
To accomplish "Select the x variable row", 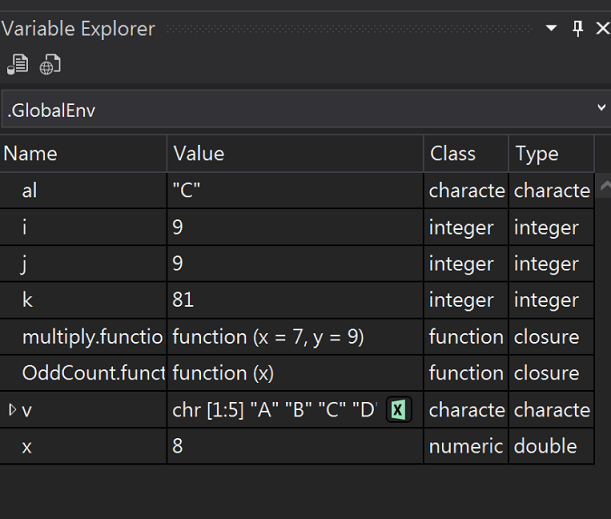I will [x=27, y=446].
